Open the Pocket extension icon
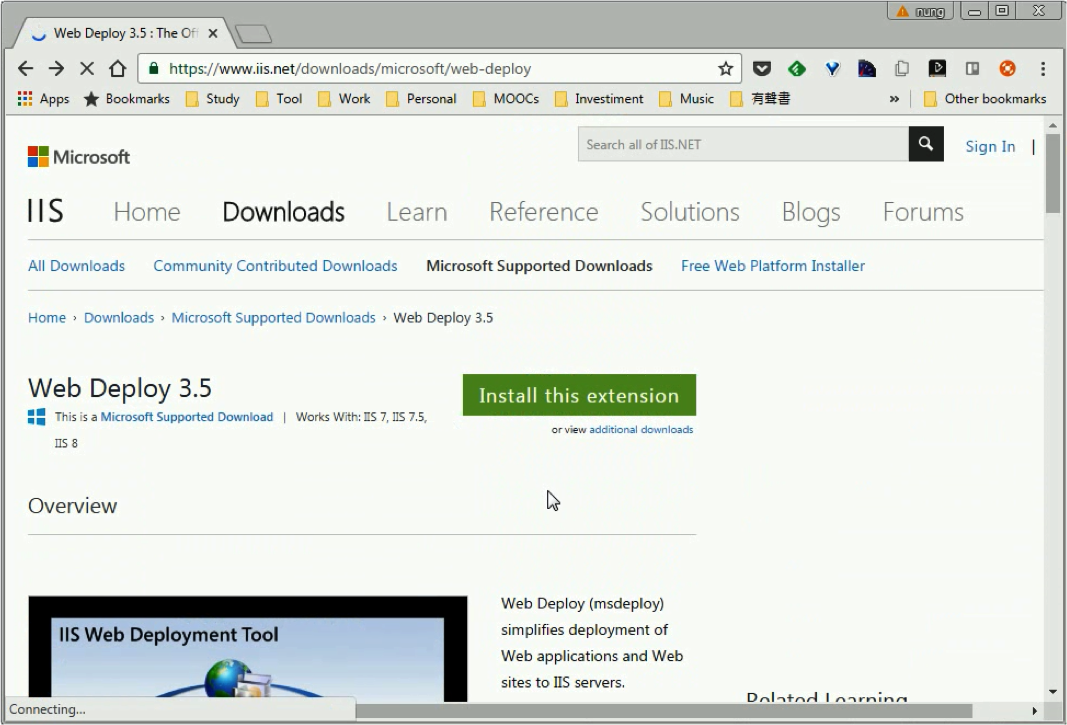Viewport: 1067px width, 725px height. tap(761, 69)
